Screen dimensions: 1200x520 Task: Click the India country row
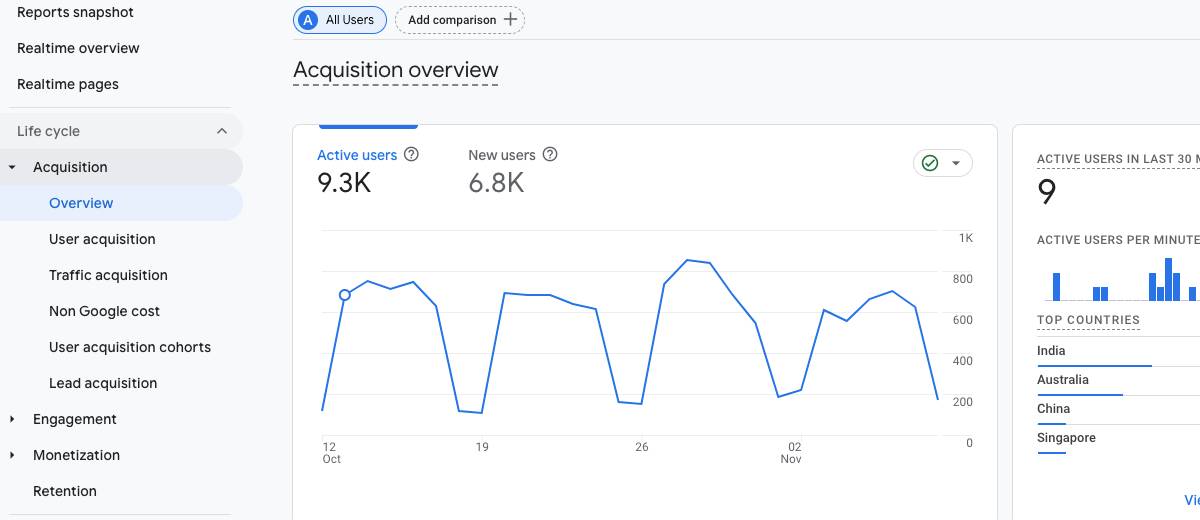pyautogui.click(x=1051, y=351)
